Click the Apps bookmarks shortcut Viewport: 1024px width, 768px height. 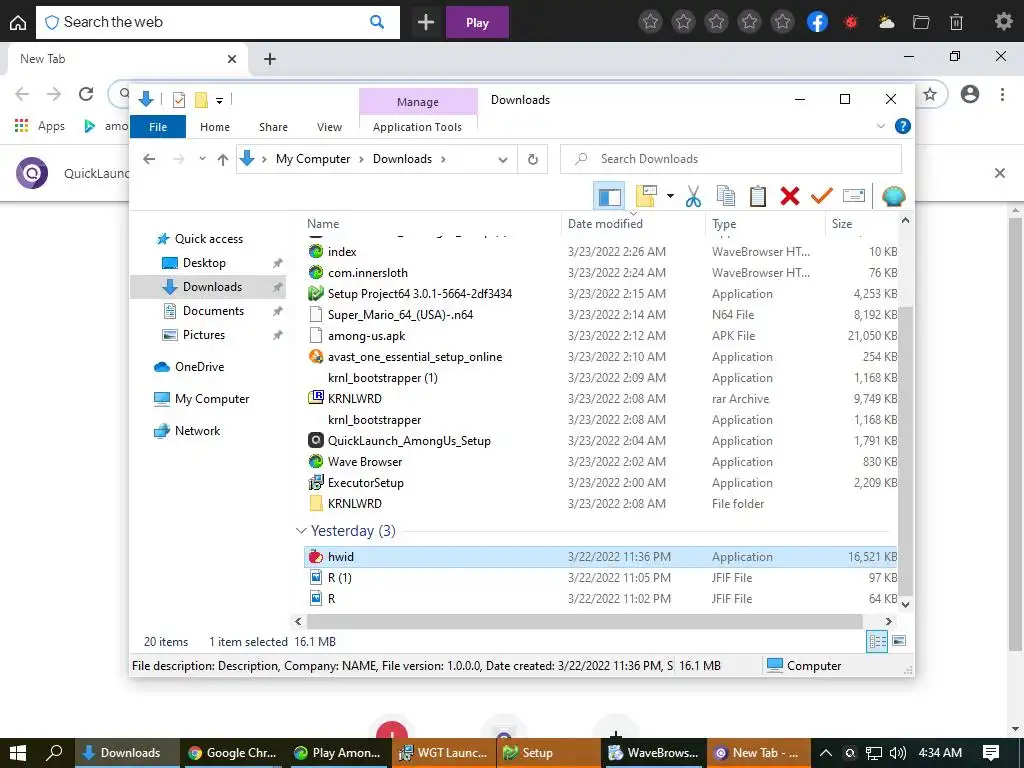click(40, 125)
